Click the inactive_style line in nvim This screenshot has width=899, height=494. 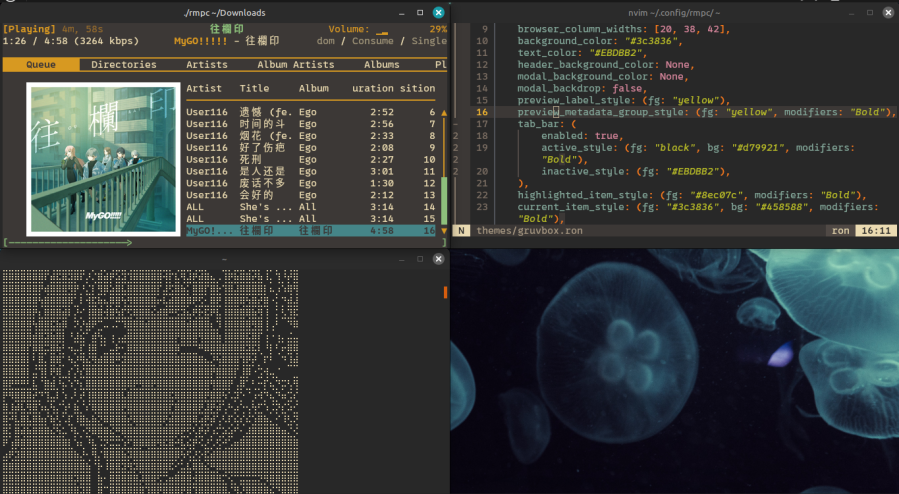tap(636, 171)
